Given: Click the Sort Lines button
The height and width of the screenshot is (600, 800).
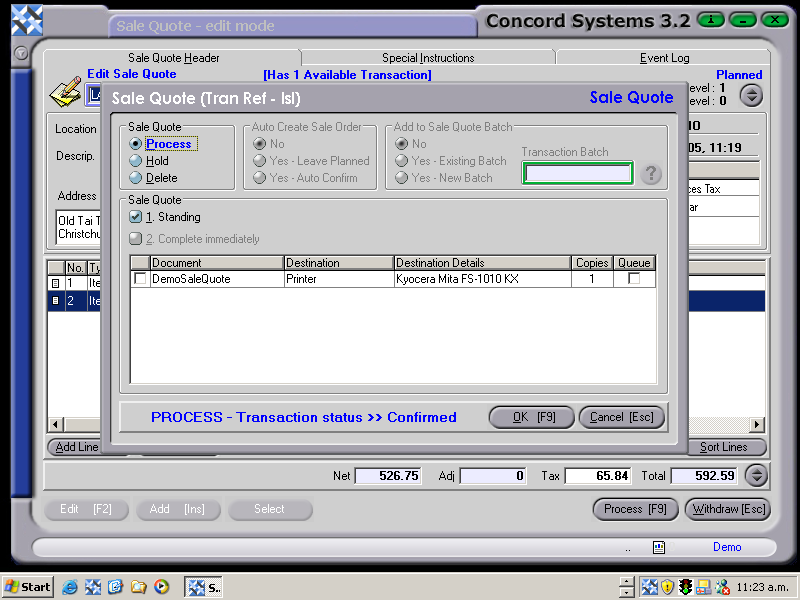Looking at the screenshot, I should [x=725, y=447].
